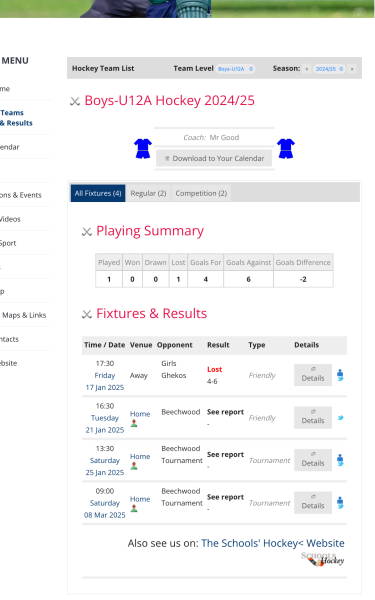Screen dimensions: 375x600
Task: Open Details for 08 Mar Beechwood Tournament
Action: click(313, 502)
